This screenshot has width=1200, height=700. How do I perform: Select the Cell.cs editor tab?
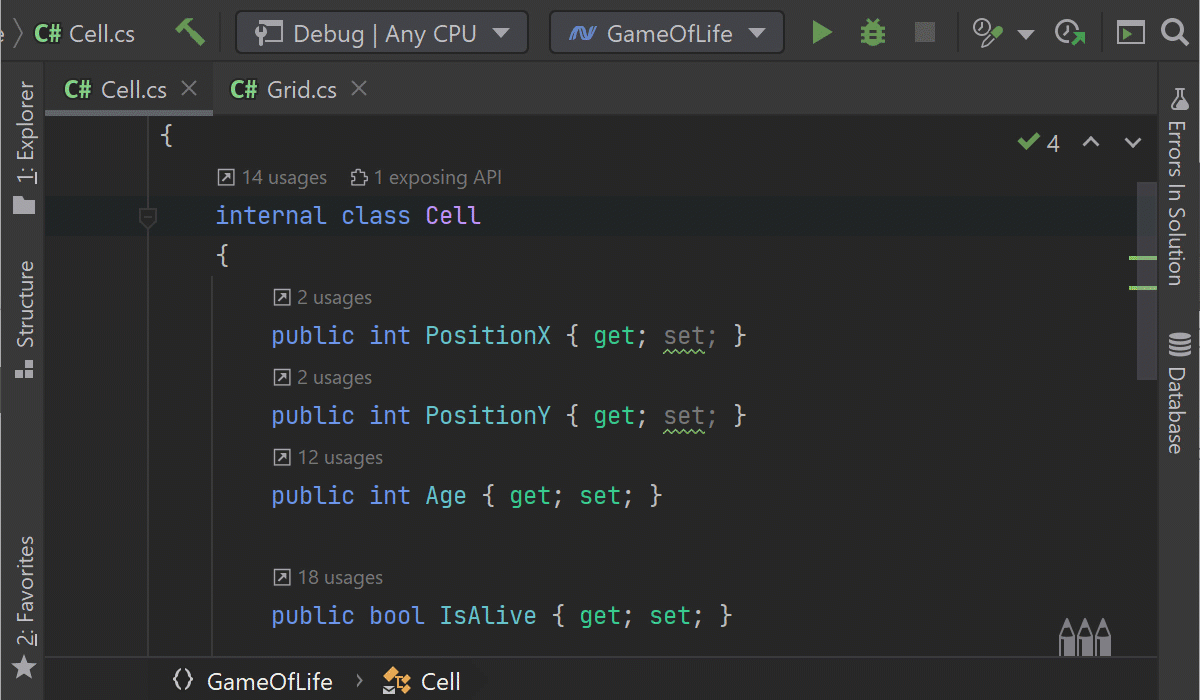point(118,88)
